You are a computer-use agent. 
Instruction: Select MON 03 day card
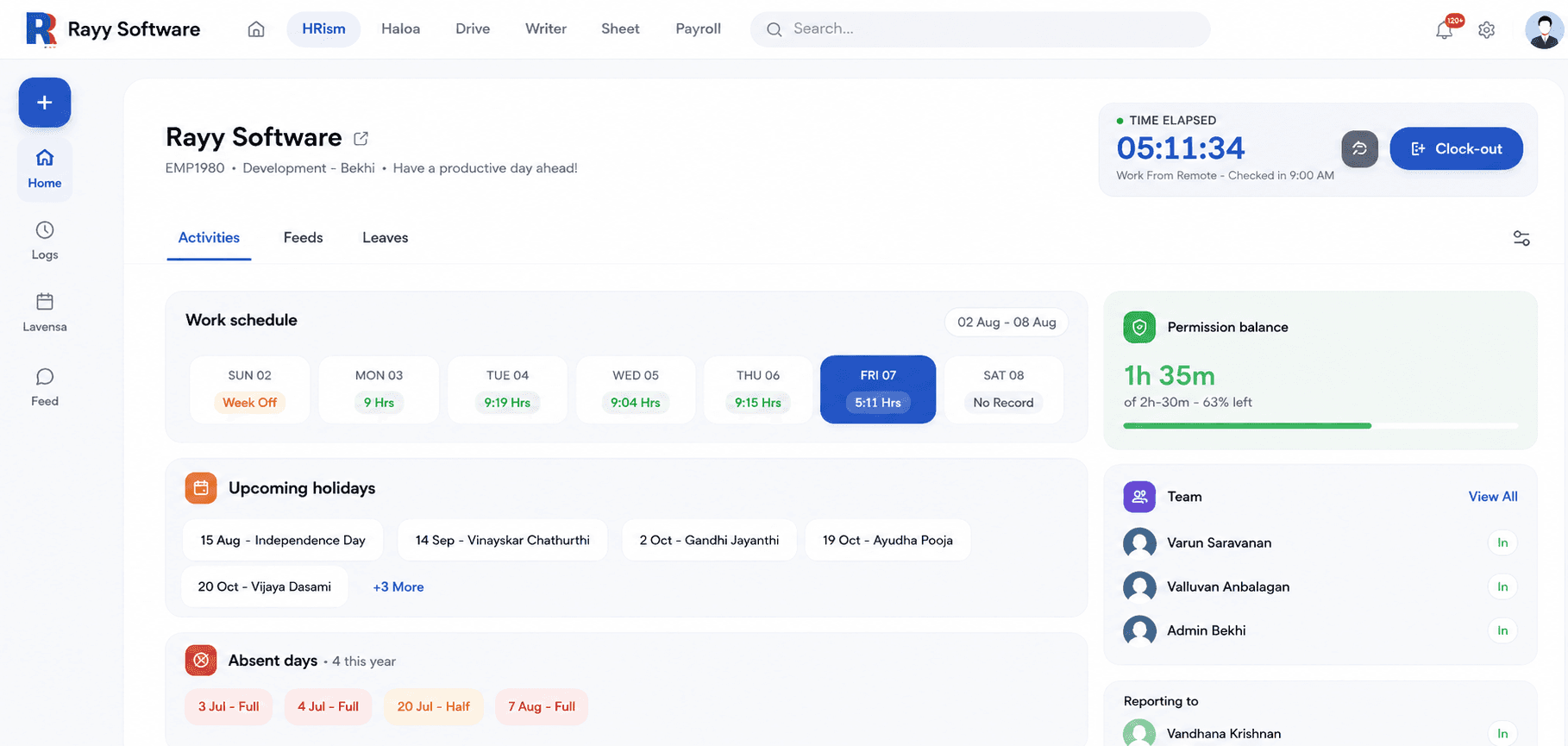(x=379, y=390)
